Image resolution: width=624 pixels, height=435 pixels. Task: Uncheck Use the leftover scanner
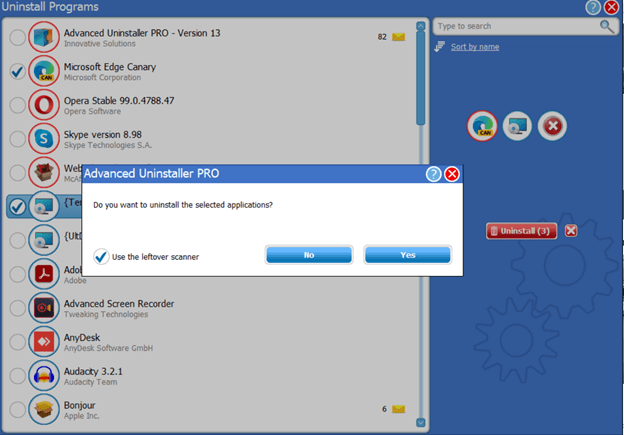click(101, 257)
